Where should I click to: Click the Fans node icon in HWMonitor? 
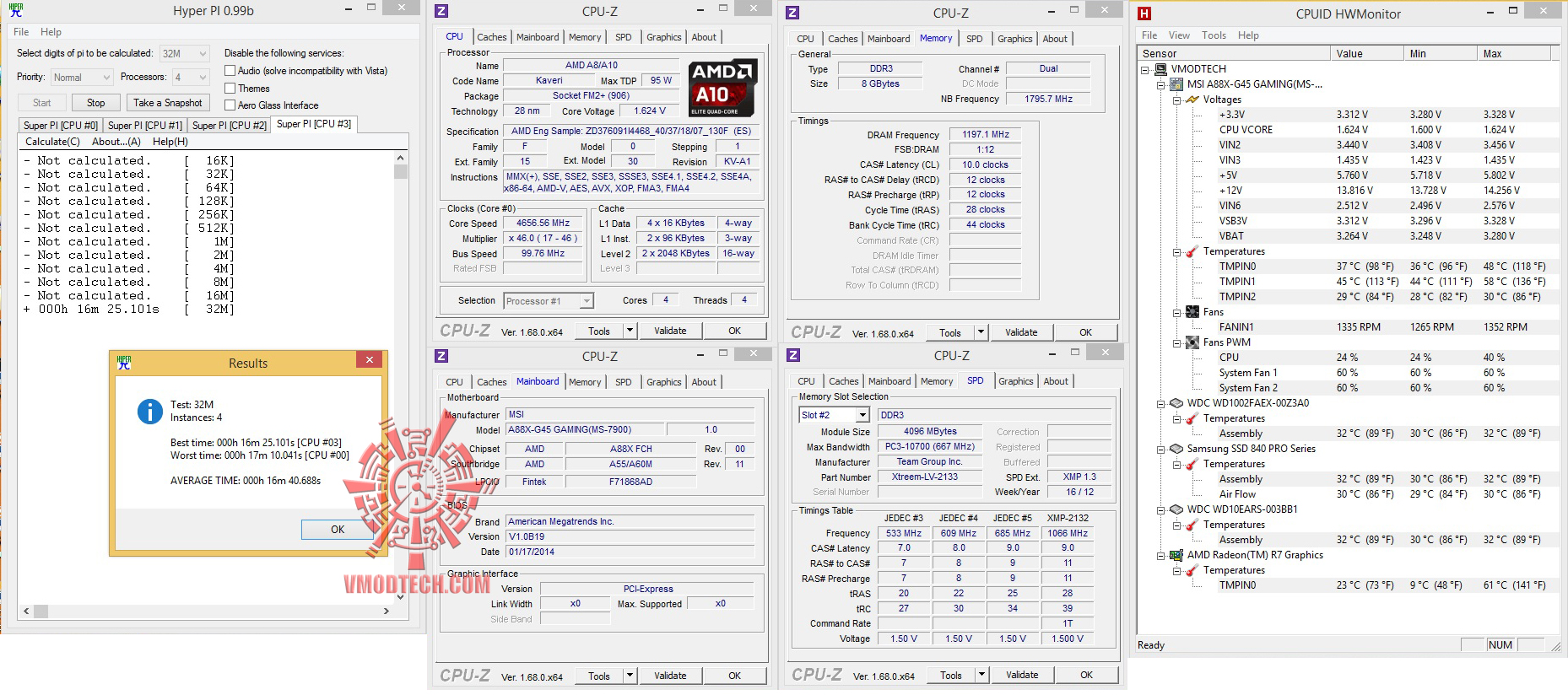(x=1192, y=312)
